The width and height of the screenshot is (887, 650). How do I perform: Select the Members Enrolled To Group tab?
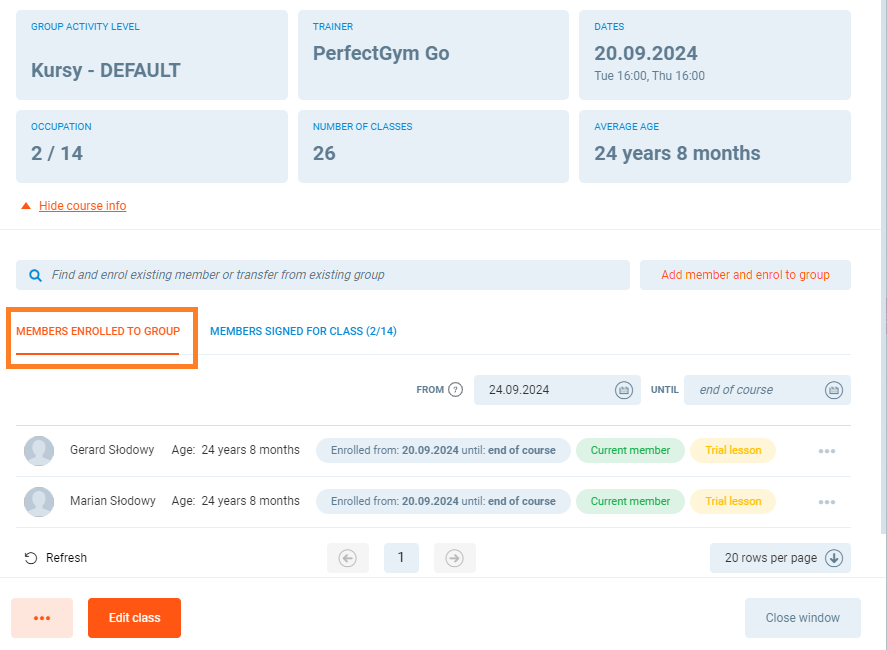[98, 331]
